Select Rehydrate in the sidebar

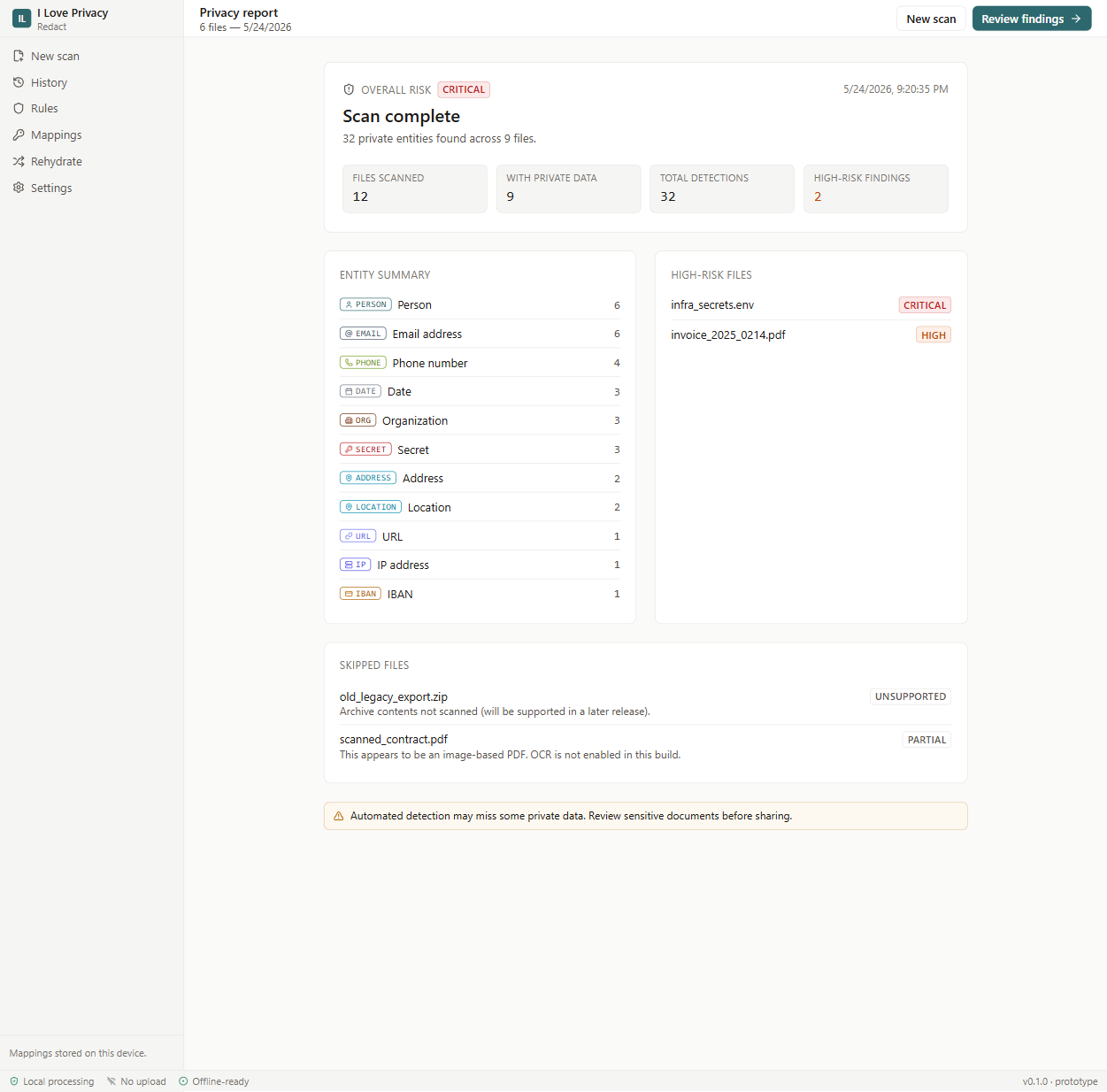[x=92, y=161]
